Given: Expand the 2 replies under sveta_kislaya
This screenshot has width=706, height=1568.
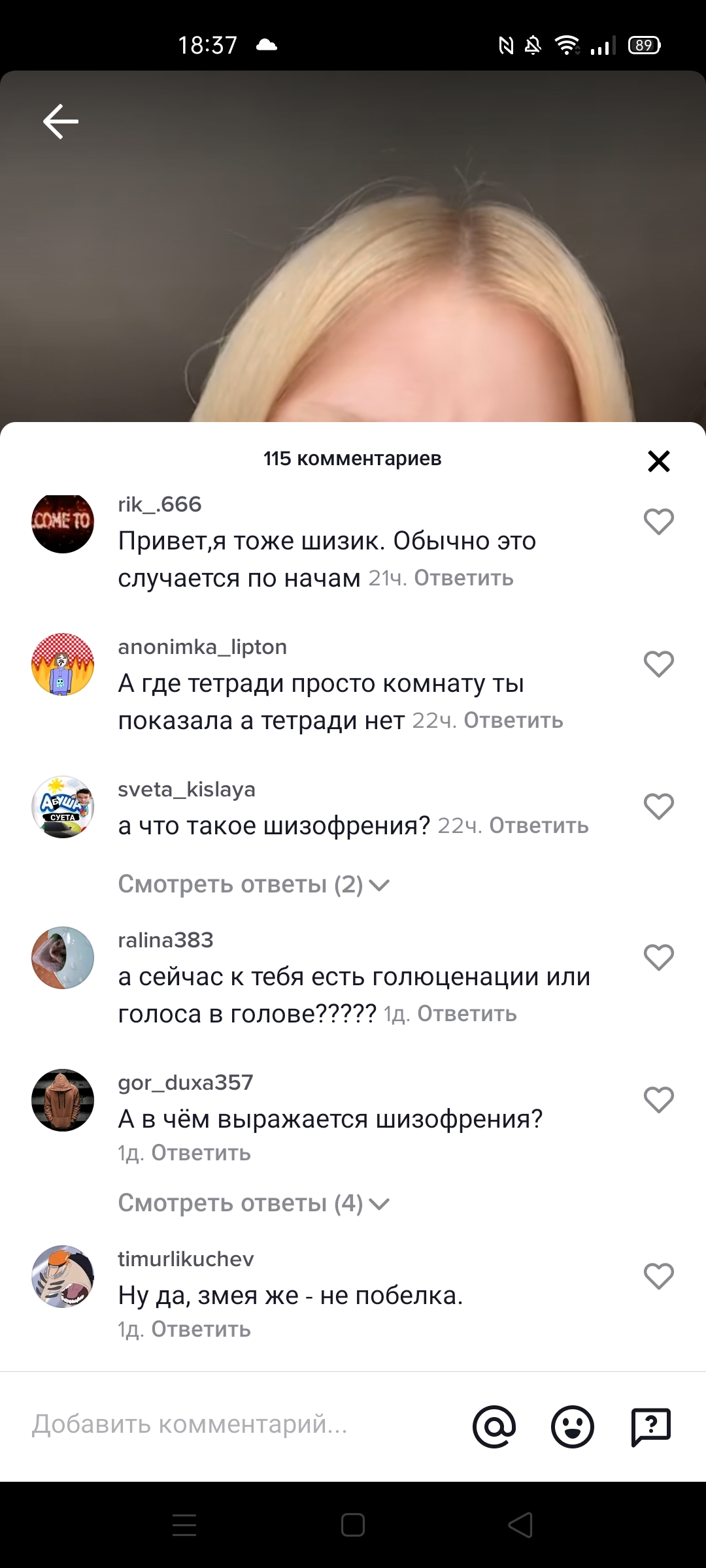Looking at the screenshot, I should tap(254, 884).
